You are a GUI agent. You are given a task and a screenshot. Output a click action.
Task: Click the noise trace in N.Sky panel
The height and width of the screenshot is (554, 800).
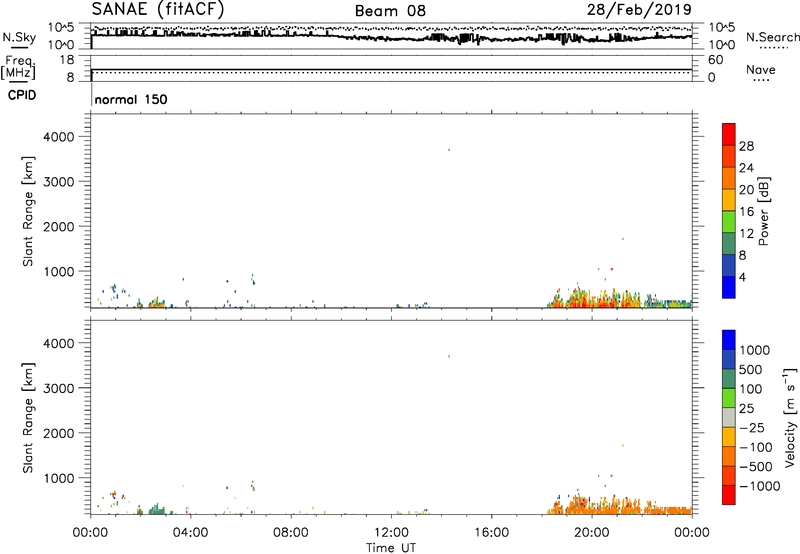tap(391, 37)
